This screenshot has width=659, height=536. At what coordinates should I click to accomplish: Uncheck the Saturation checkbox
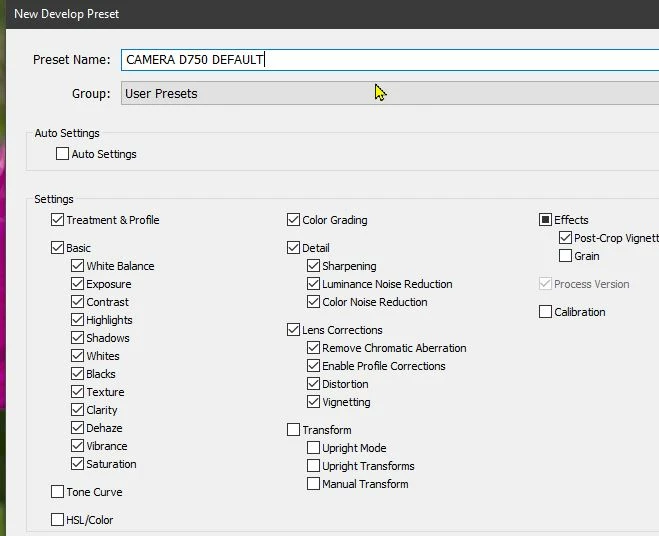(77, 464)
